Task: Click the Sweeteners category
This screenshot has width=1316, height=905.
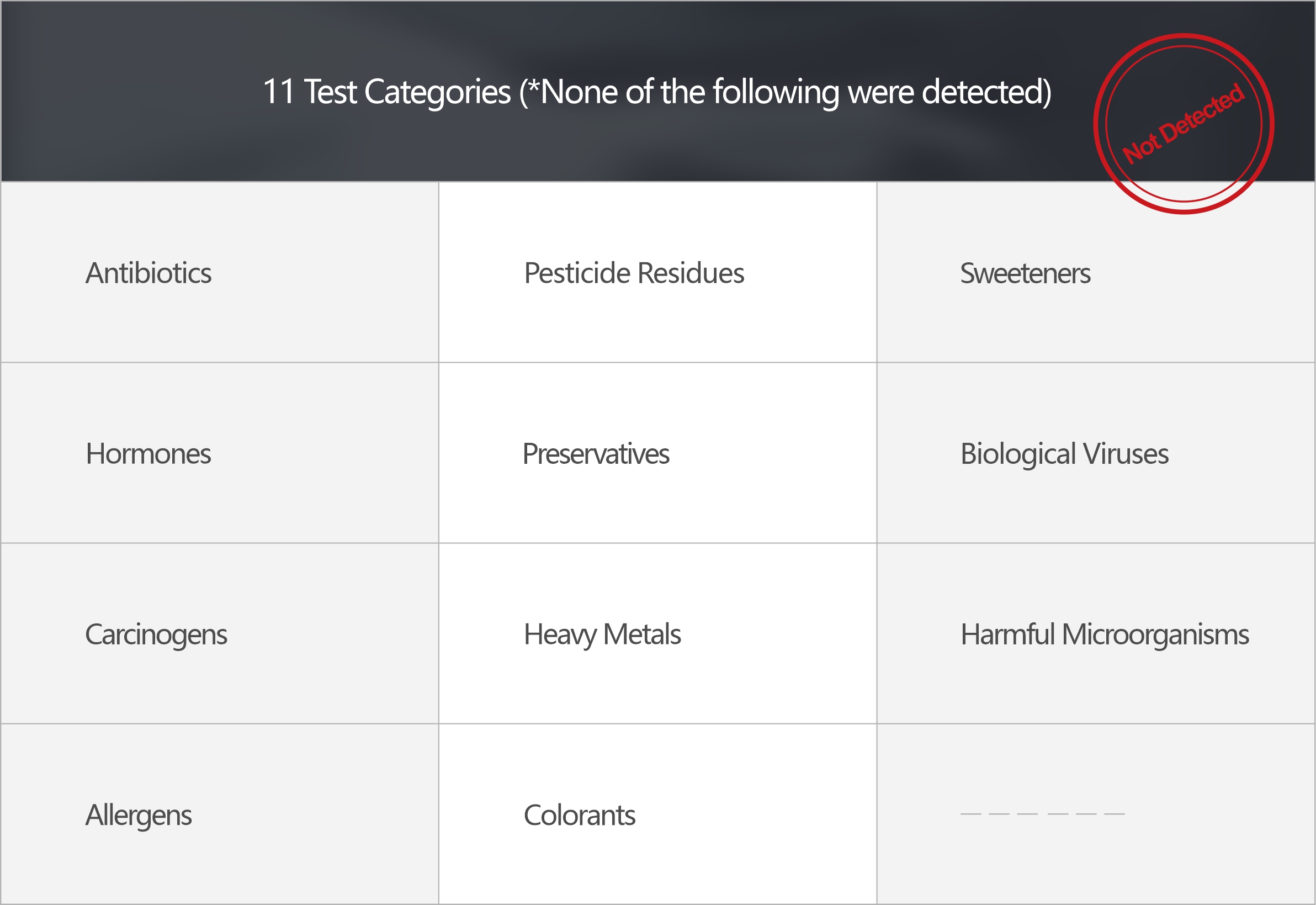Action: click(1025, 273)
